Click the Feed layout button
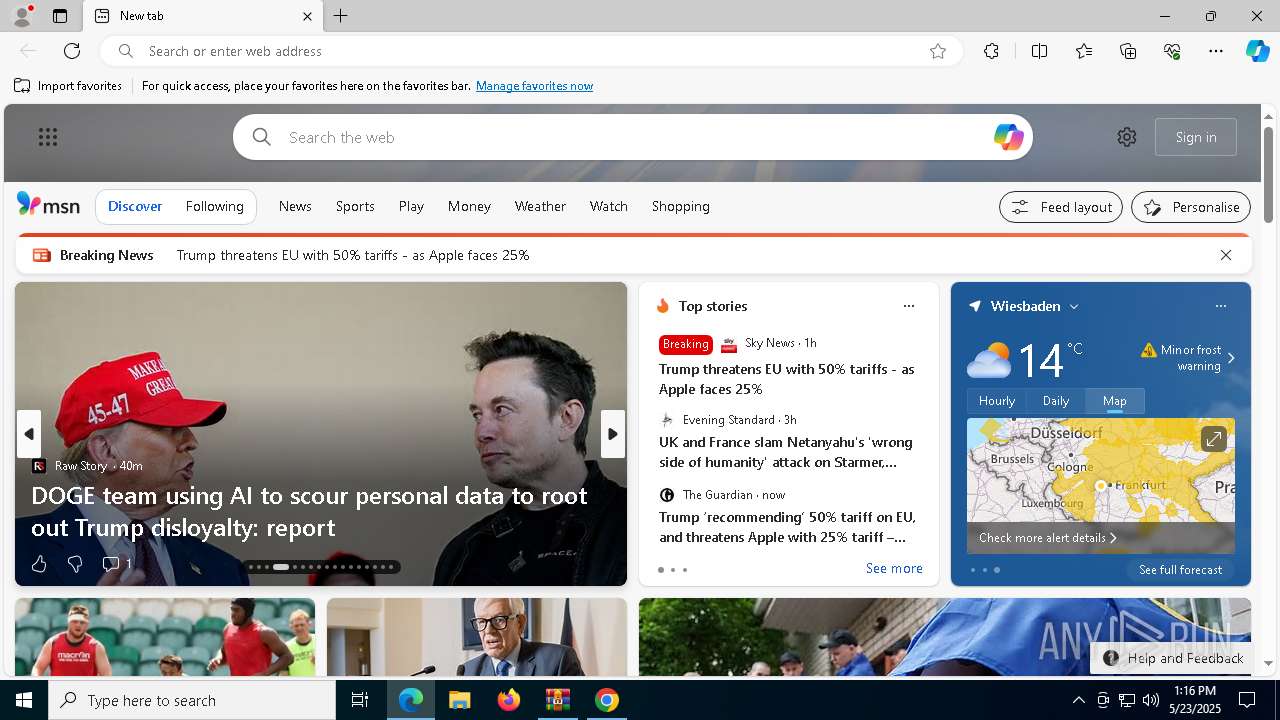 (x=1061, y=207)
